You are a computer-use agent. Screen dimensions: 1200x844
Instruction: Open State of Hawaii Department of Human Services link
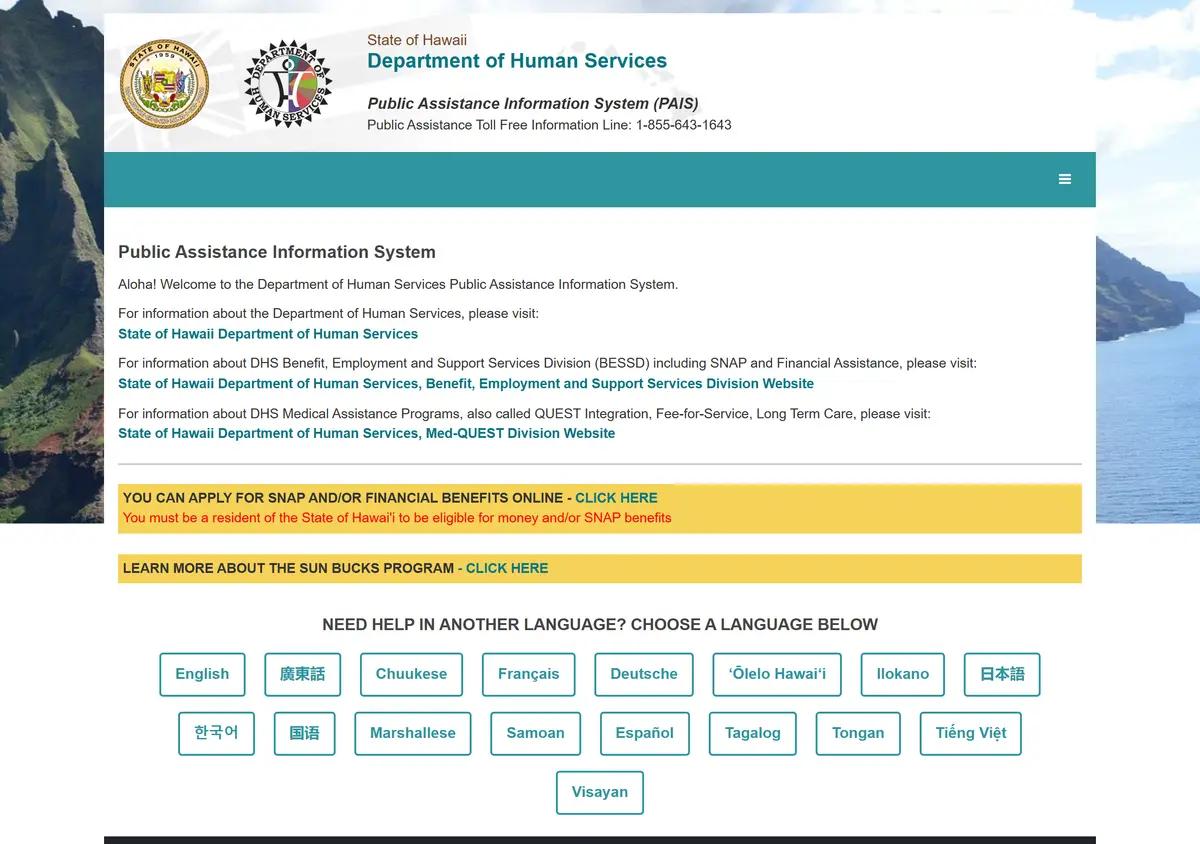pyautogui.click(x=268, y=334)
